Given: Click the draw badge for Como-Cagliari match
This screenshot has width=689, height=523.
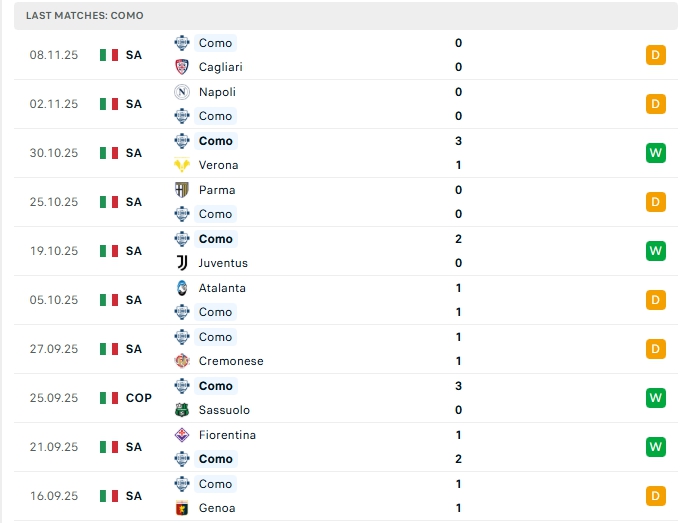Looking at the screenshot, I should [x=655, y=55].
